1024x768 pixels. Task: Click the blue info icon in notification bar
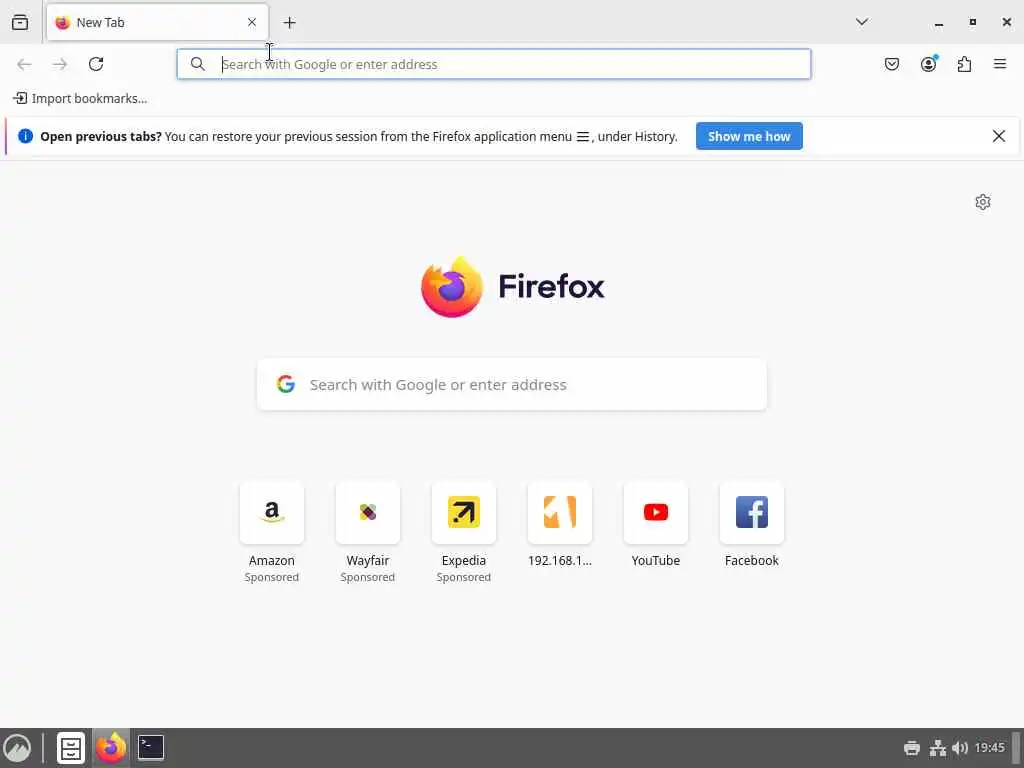tap(25, 136)
